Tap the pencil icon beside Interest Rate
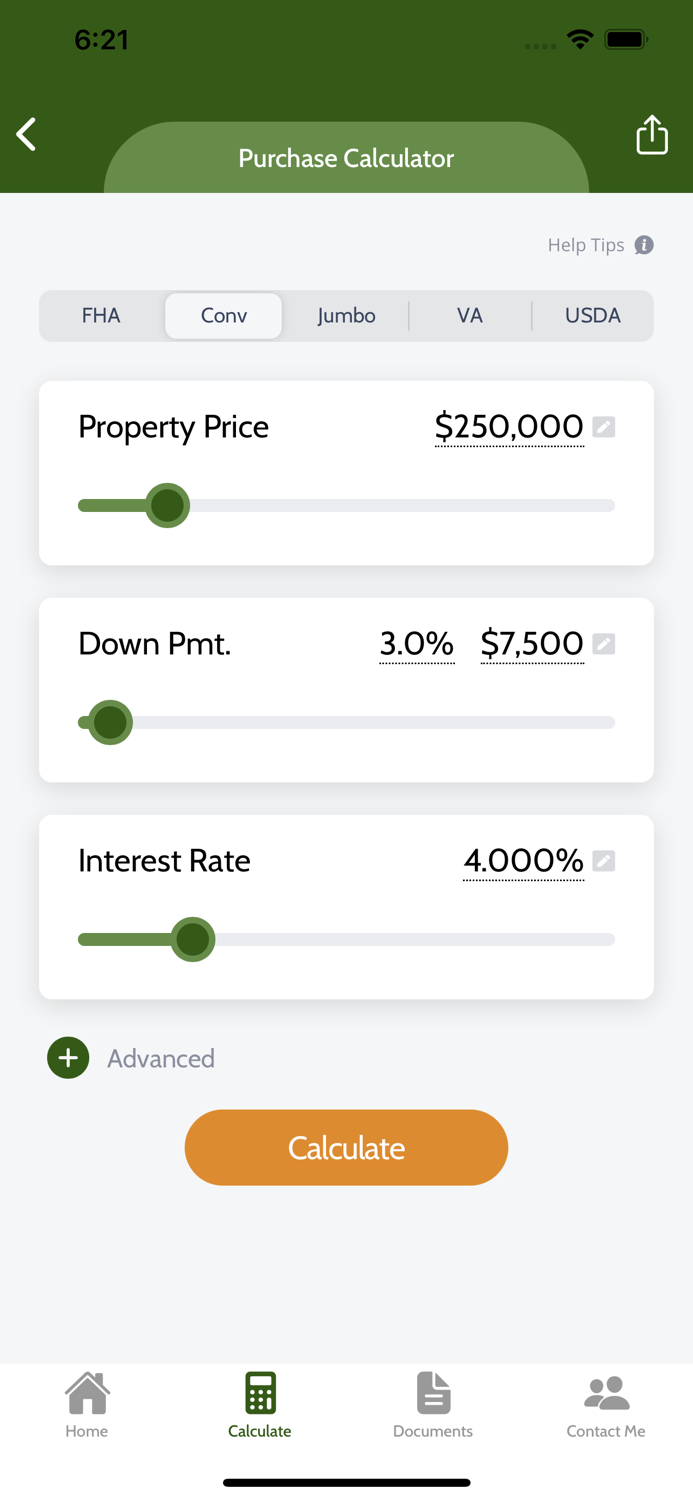The height and width of the screenshot is (1500, 693). (x=604, y=860)
